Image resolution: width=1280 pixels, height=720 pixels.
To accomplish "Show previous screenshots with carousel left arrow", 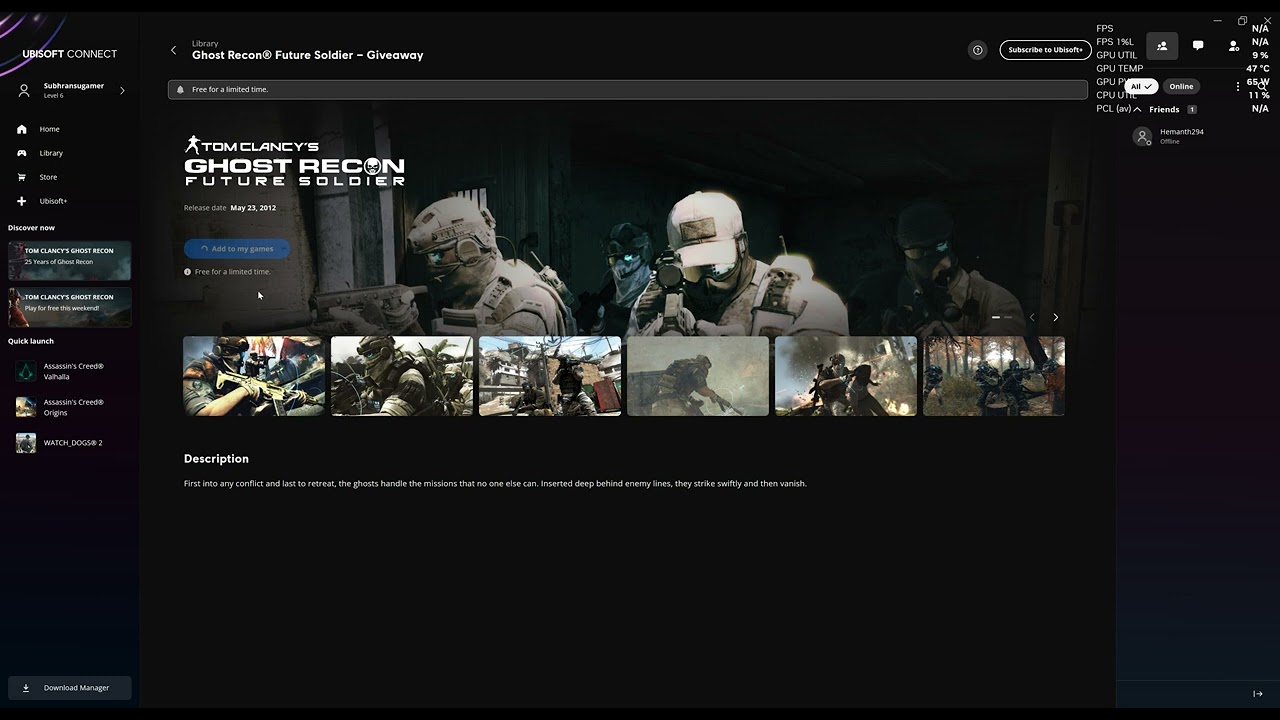I will click(1032, 317).
